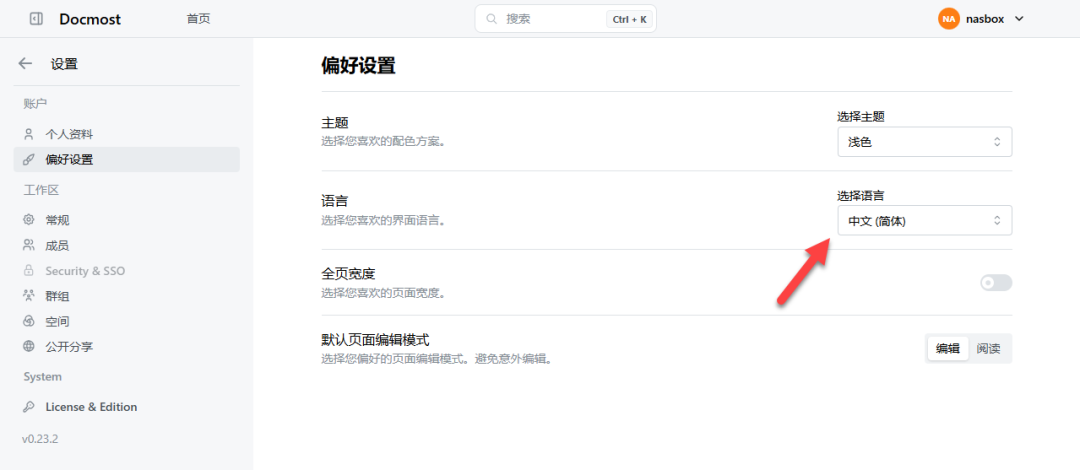Expand the nasbox user menu chevron

pos(1019,19)
